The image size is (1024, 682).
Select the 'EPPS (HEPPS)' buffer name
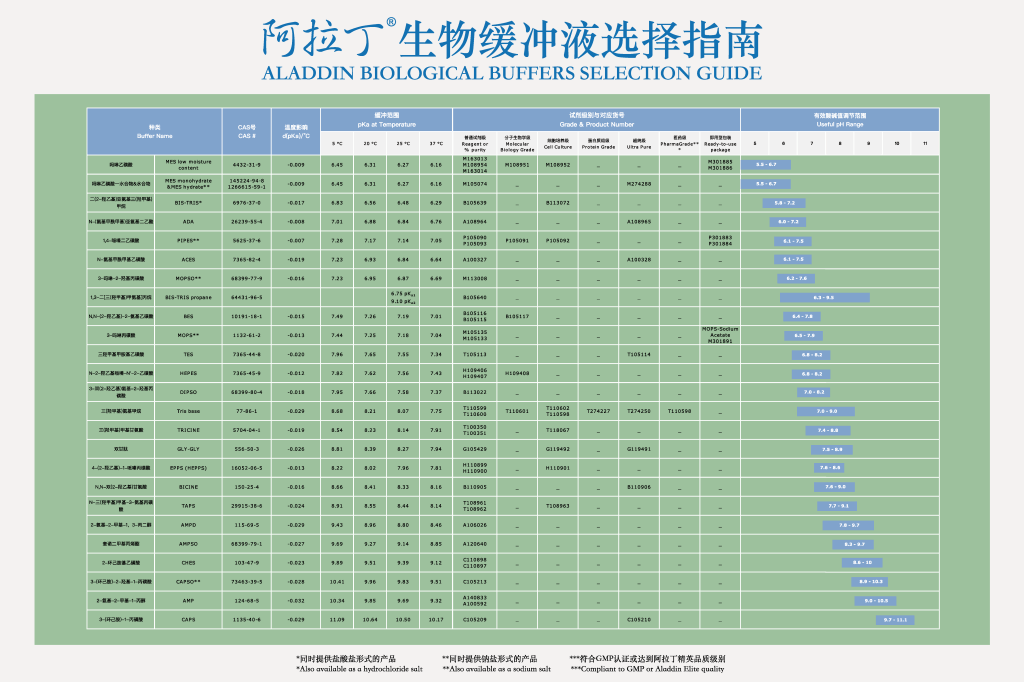[x=188, y=468]
